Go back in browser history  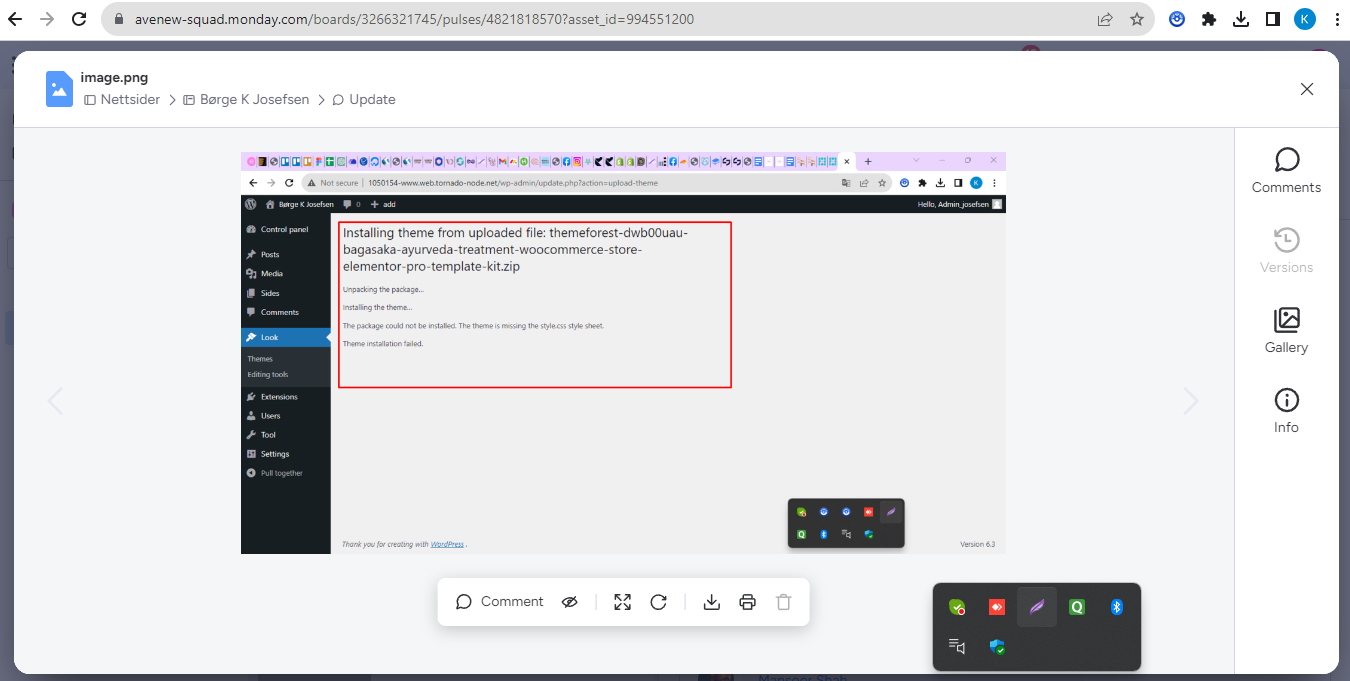[16, 19]
